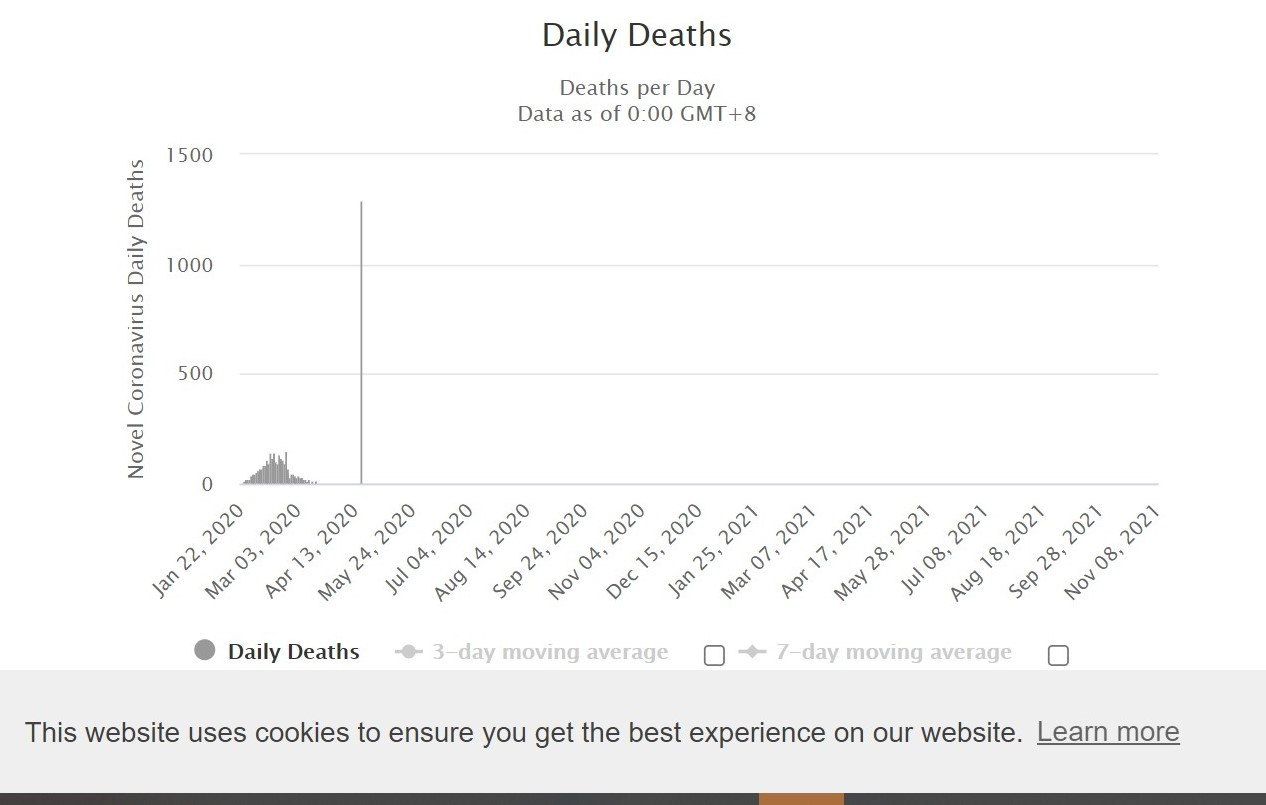Click the cookie notice message text
This screenshot has width=1266, height=805.
point(523,732)
